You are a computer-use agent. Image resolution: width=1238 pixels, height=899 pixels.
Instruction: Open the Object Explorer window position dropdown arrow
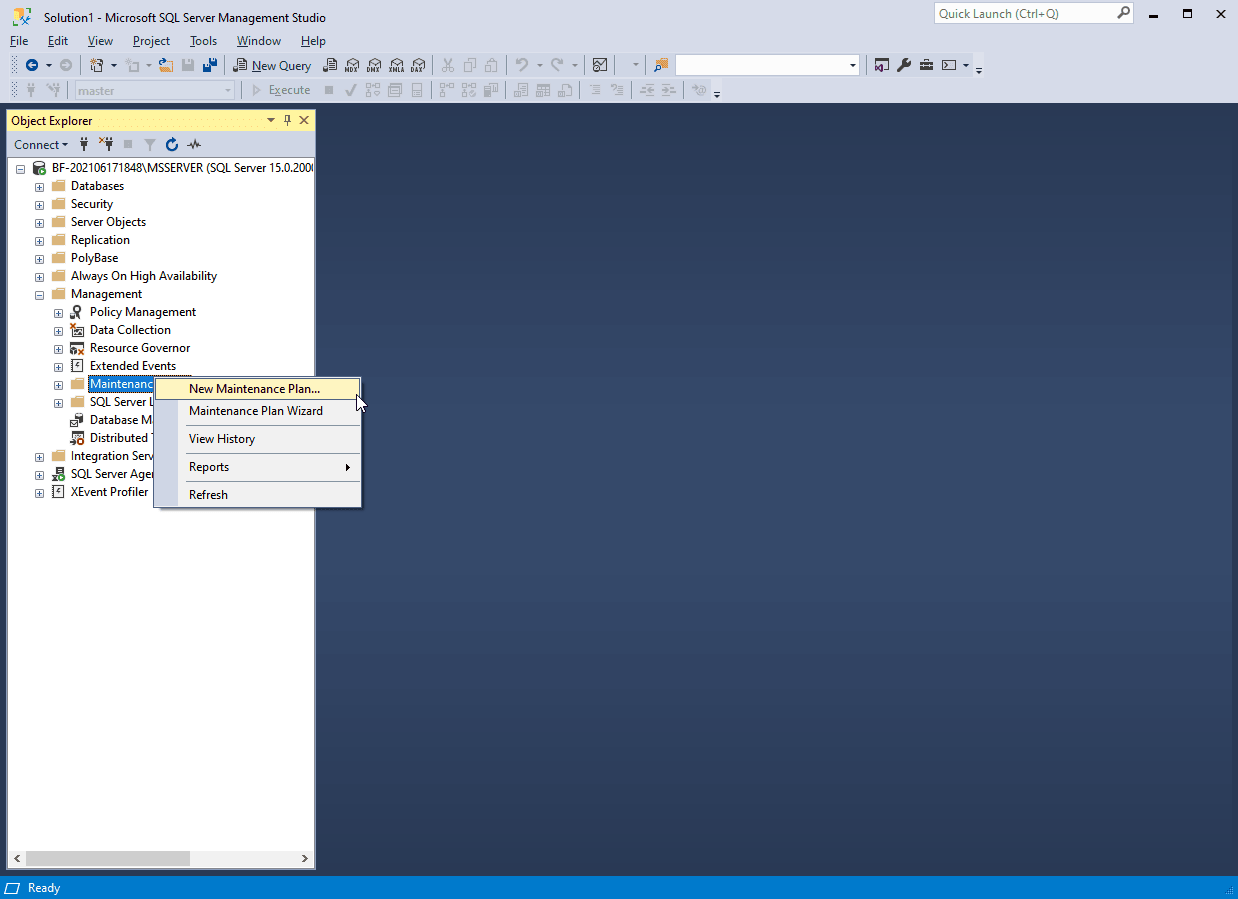tap(271, 120)
